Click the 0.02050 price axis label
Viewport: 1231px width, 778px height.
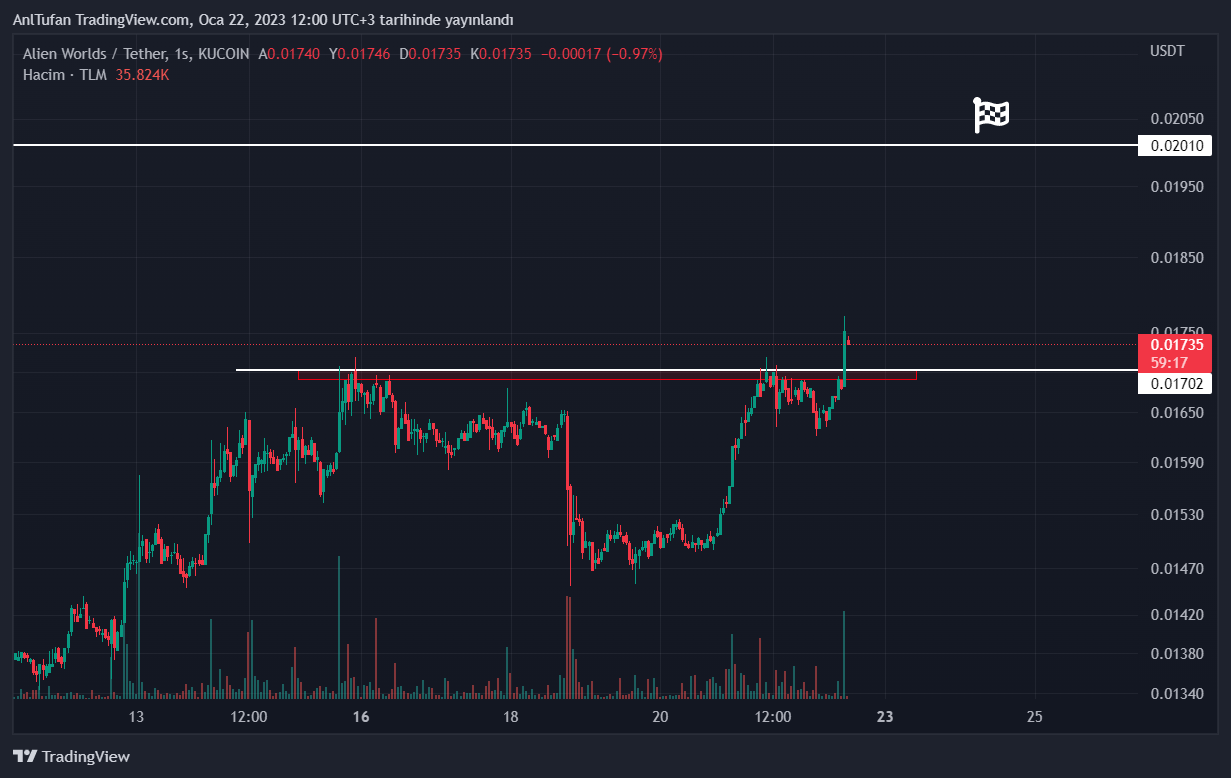[1177, 119]
